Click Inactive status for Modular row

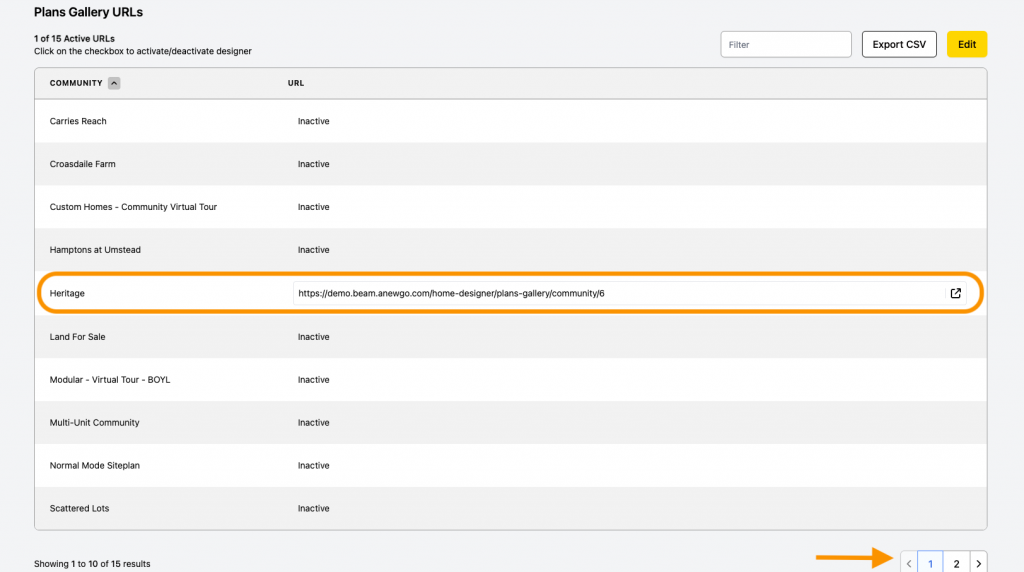click(313, 379)
